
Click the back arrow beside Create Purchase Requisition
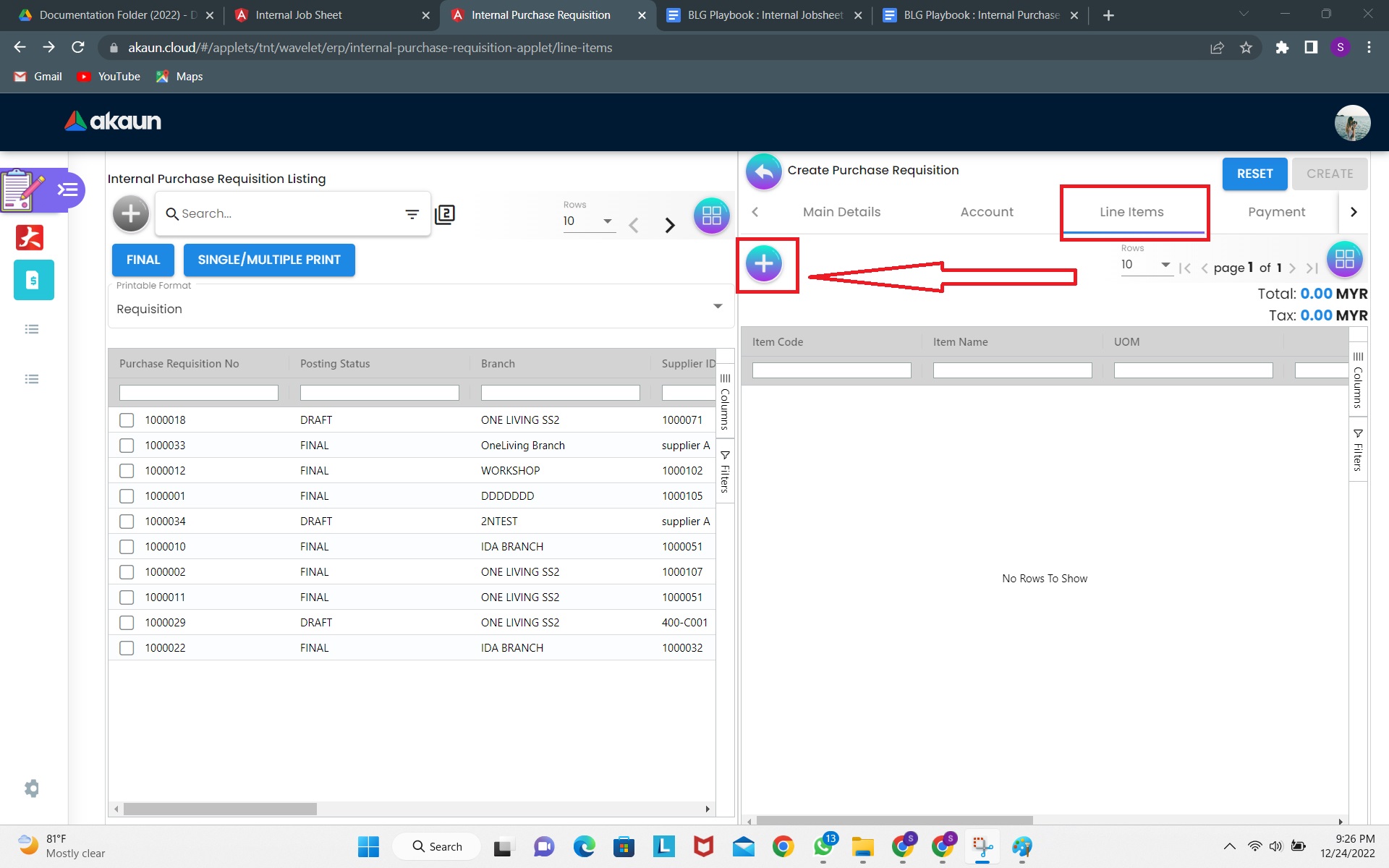[x=763, y=172]
